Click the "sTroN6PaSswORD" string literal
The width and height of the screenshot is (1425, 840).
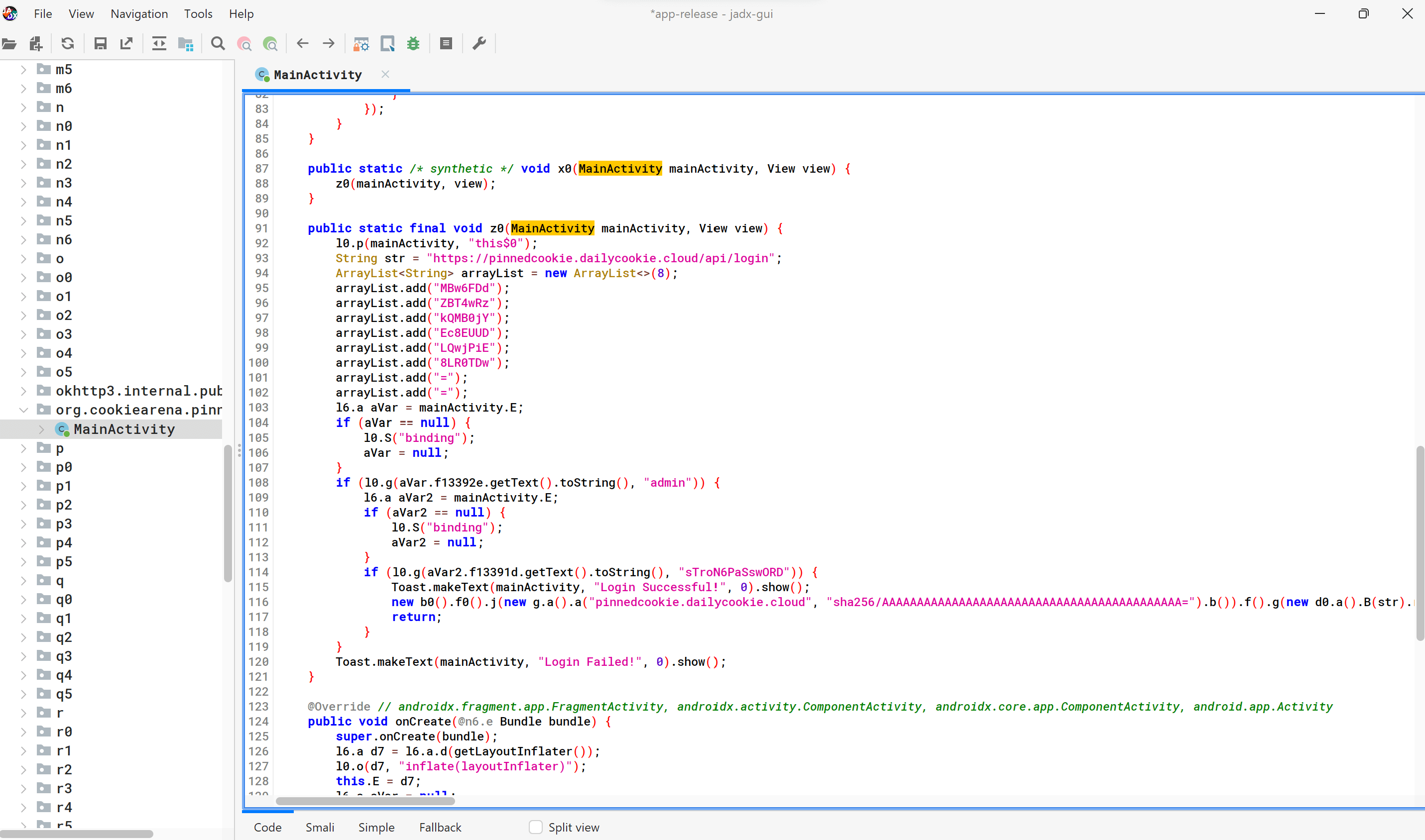pyautogui.click(x=734, y=572)
